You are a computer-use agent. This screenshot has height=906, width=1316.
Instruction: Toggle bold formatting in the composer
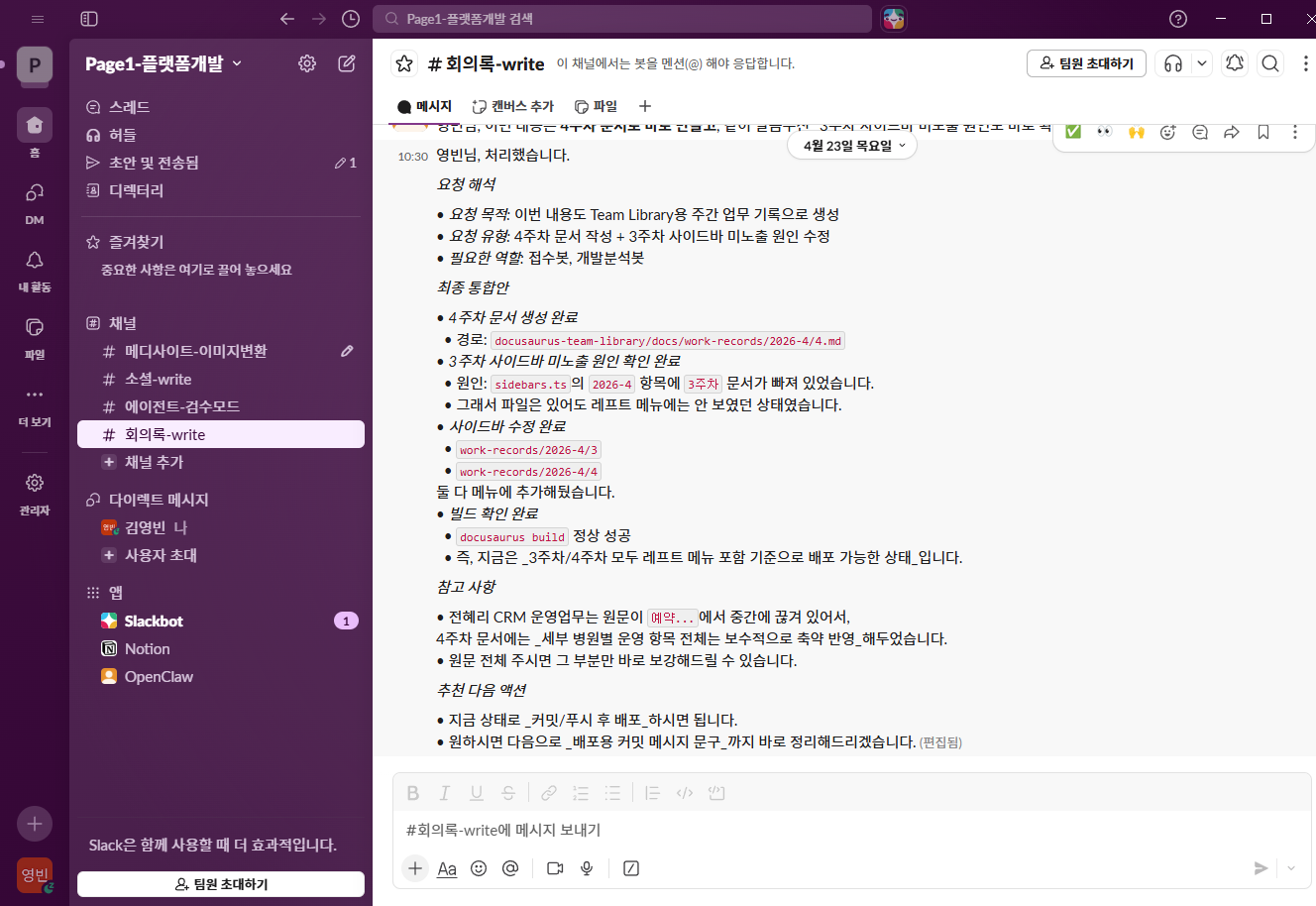coord(413,792)
